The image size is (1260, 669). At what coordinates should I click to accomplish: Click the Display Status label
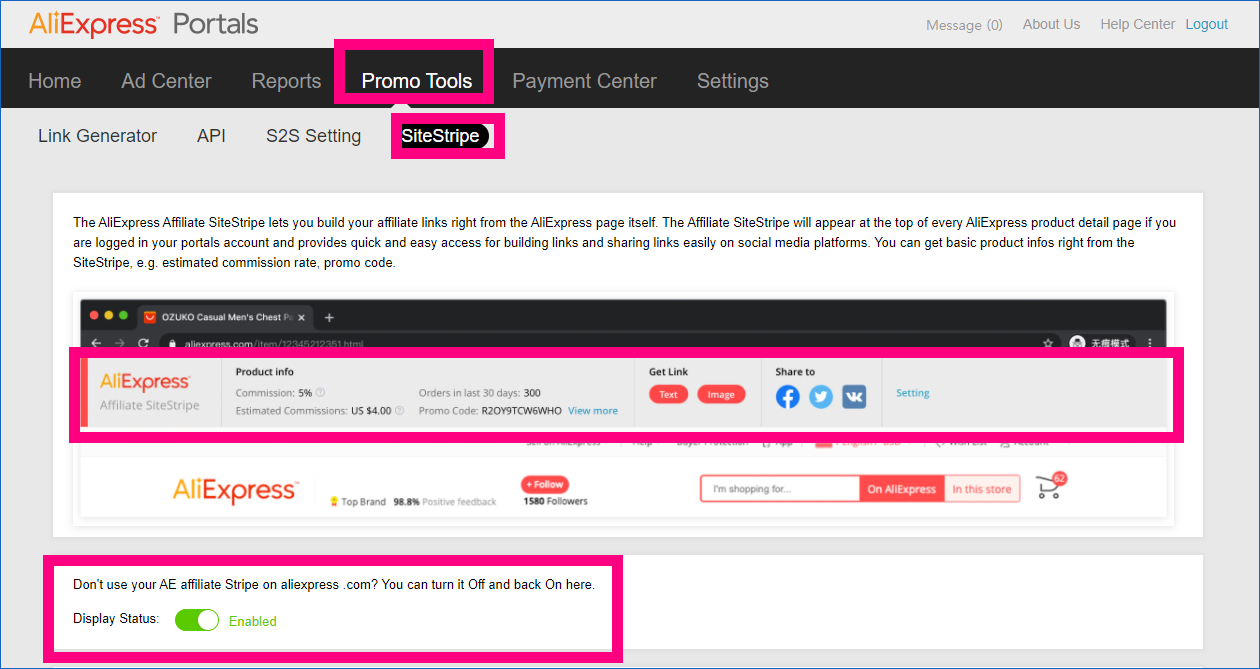[116, 619]
